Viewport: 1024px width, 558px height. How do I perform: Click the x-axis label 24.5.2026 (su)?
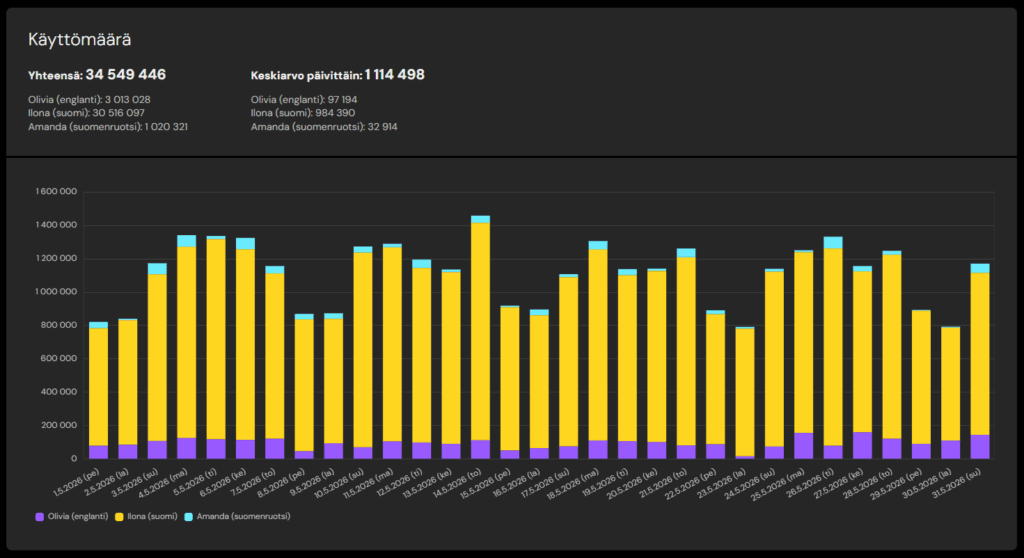pyautogui.click(x=751, y=484)
